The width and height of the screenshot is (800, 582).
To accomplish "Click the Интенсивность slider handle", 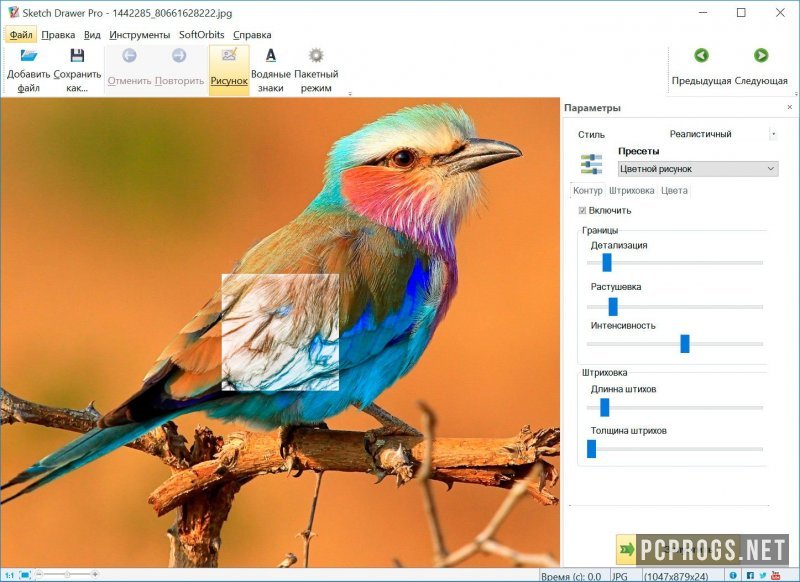I will (x=685, y=344).
